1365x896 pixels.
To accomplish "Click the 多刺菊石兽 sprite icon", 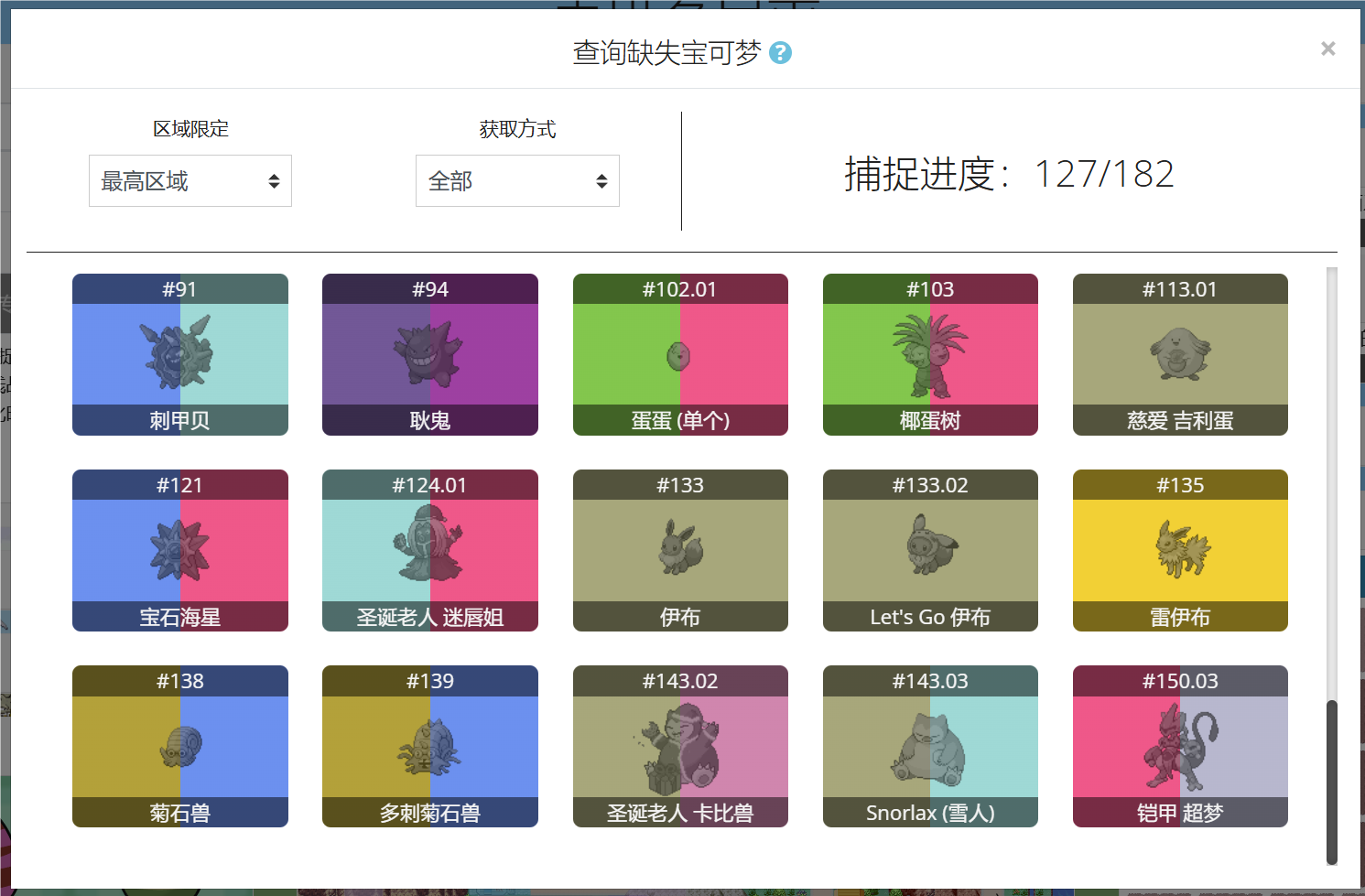I will point(430,746).
